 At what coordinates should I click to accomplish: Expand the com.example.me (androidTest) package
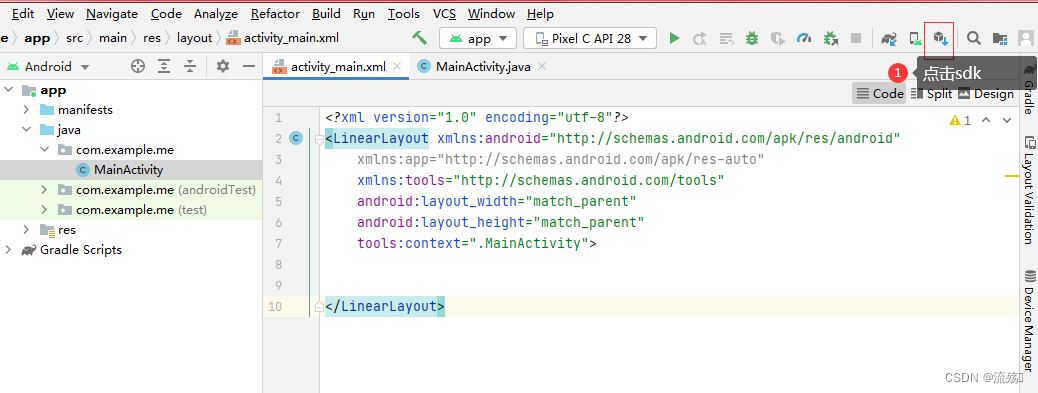click(x=44, y=190)
